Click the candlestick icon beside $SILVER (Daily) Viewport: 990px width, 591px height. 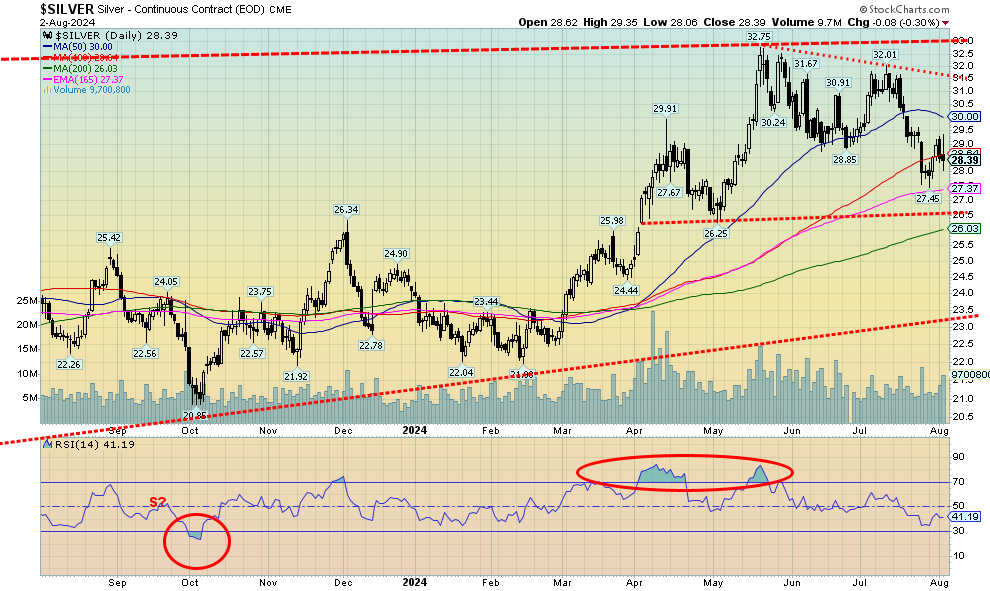tap(46, 36)
